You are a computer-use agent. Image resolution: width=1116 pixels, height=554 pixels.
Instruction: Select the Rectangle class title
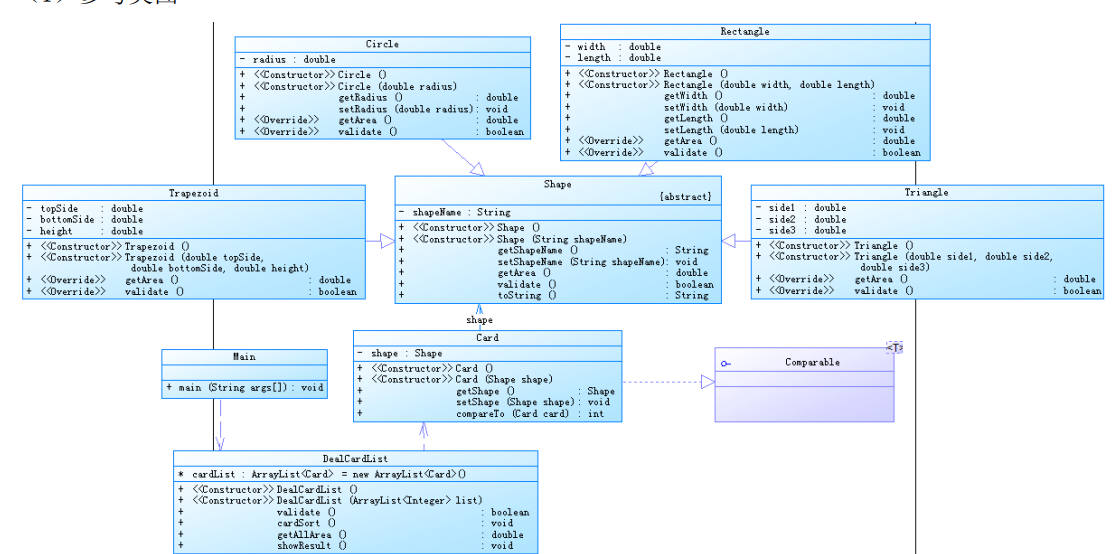pos(744,31)
